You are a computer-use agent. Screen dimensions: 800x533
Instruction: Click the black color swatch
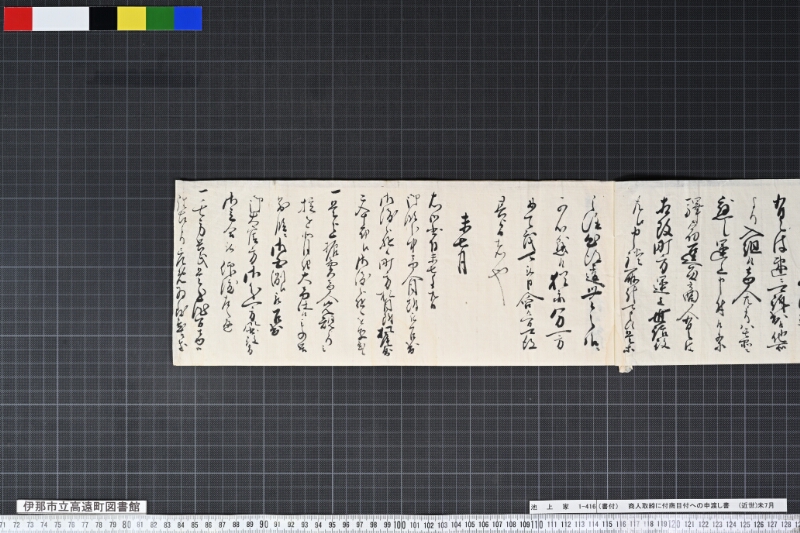103,18
